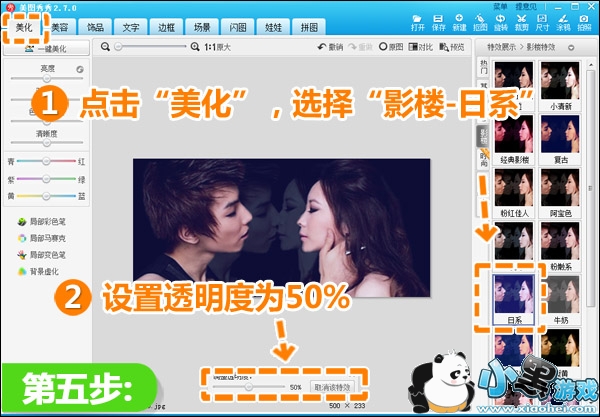Click the 一键美化 one-click beautify button
Screen dimensions: 600x417
pyautogui.click(x=46, y=49)
